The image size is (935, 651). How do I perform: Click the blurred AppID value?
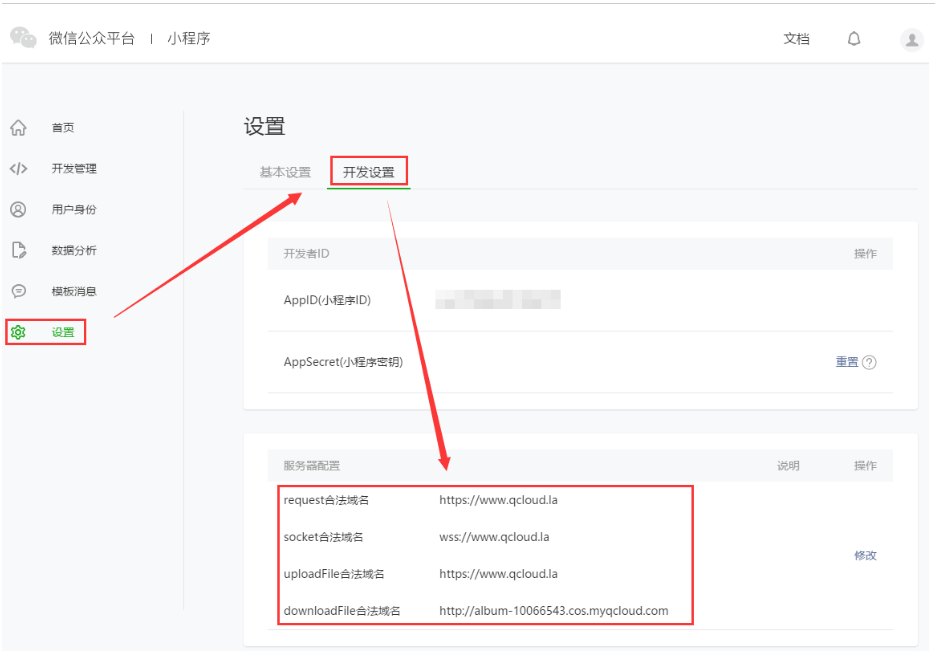tap(498, 299)
